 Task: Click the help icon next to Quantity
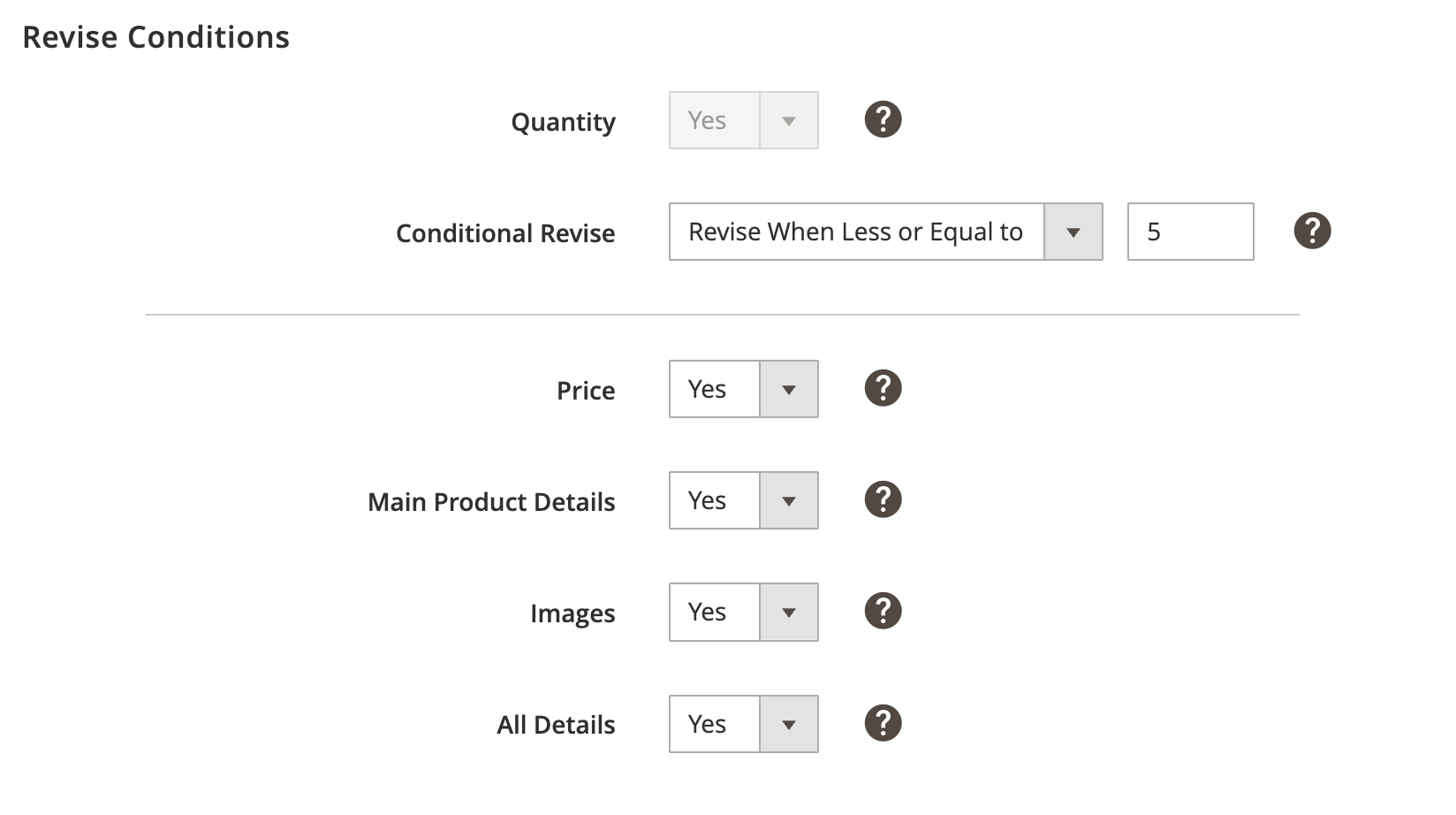tap(883, 119)
